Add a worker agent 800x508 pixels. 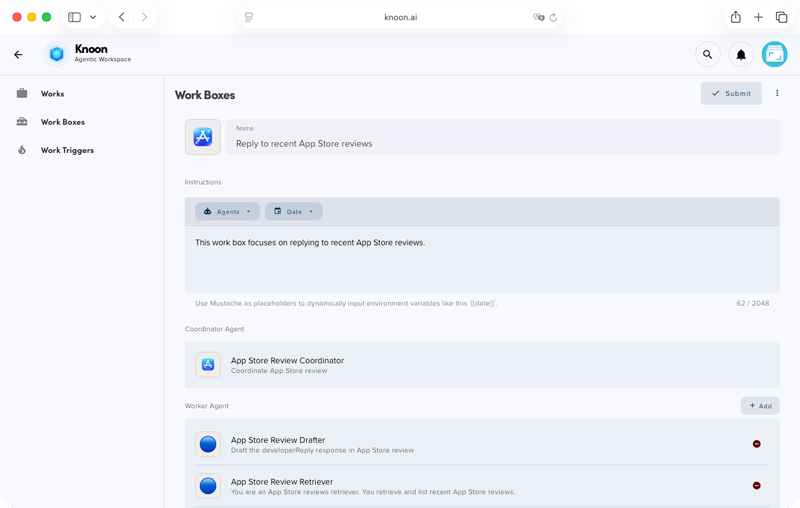click(x=760, y=406)
